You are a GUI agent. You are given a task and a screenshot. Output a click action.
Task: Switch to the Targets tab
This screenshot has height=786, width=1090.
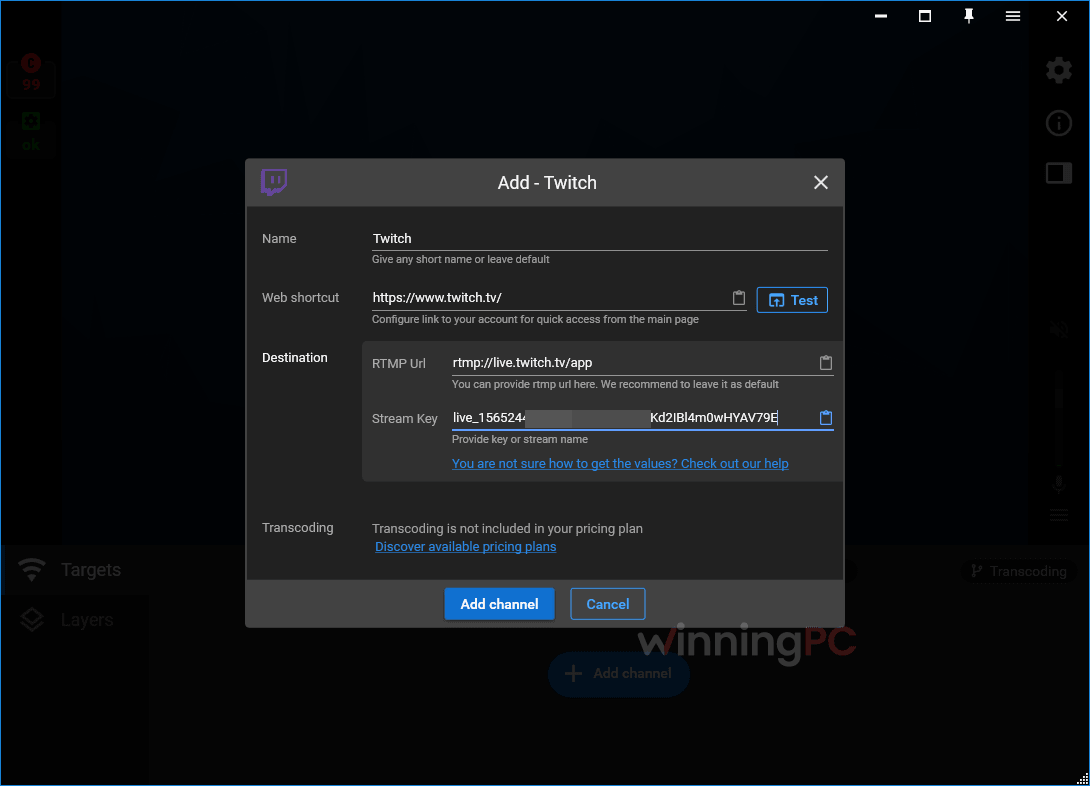pos(74,570)
